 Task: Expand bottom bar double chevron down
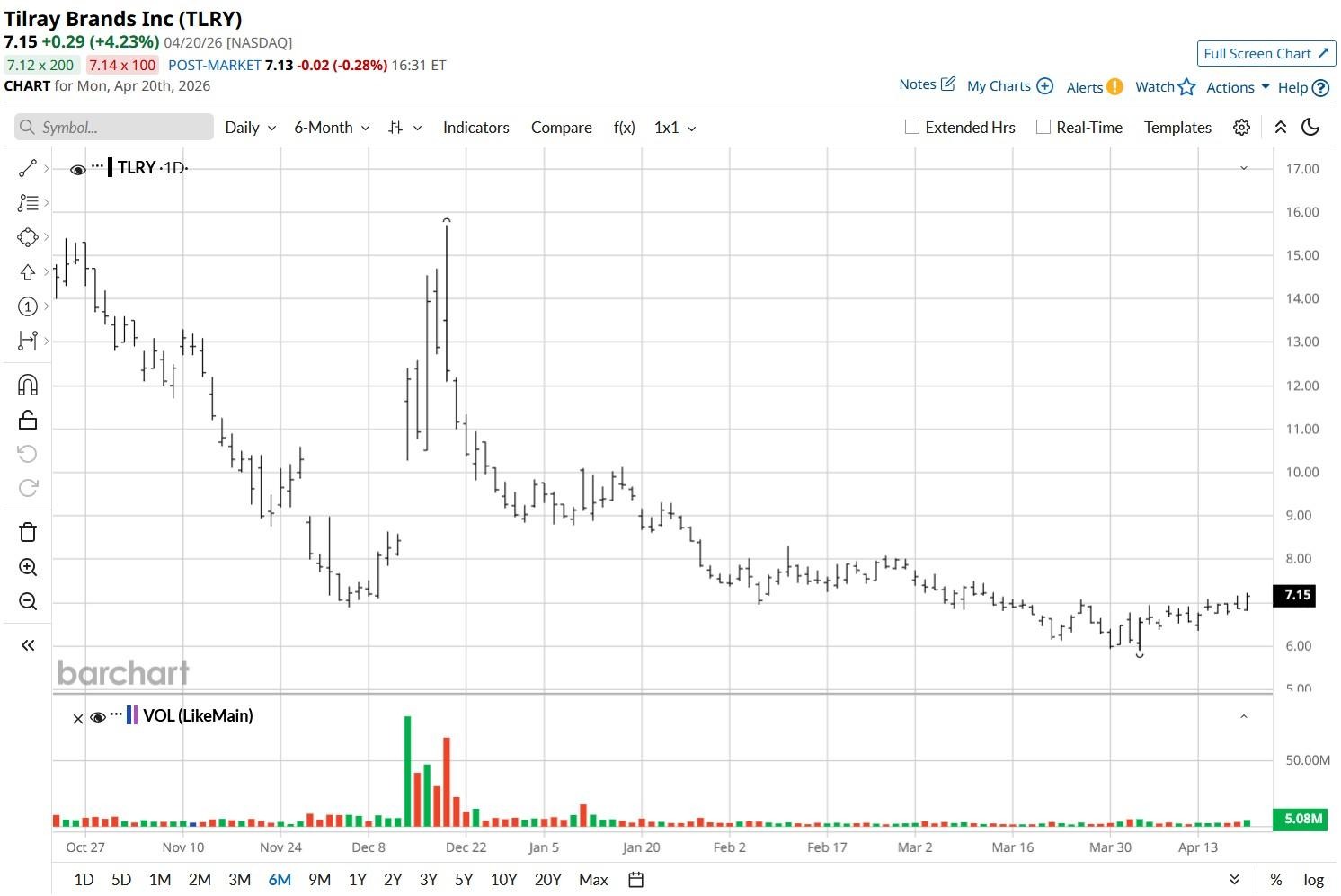(x=1235, y=880)
